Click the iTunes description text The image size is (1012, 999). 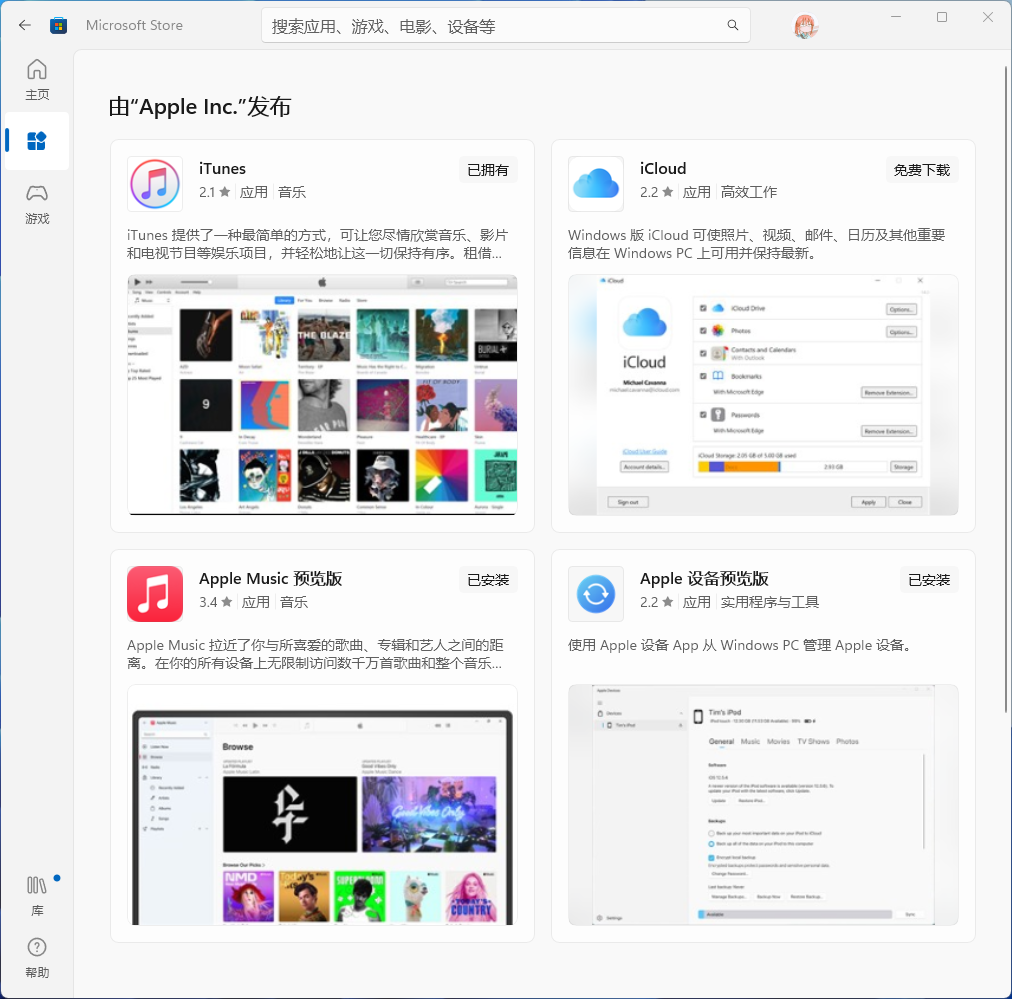tap(317, 244)
